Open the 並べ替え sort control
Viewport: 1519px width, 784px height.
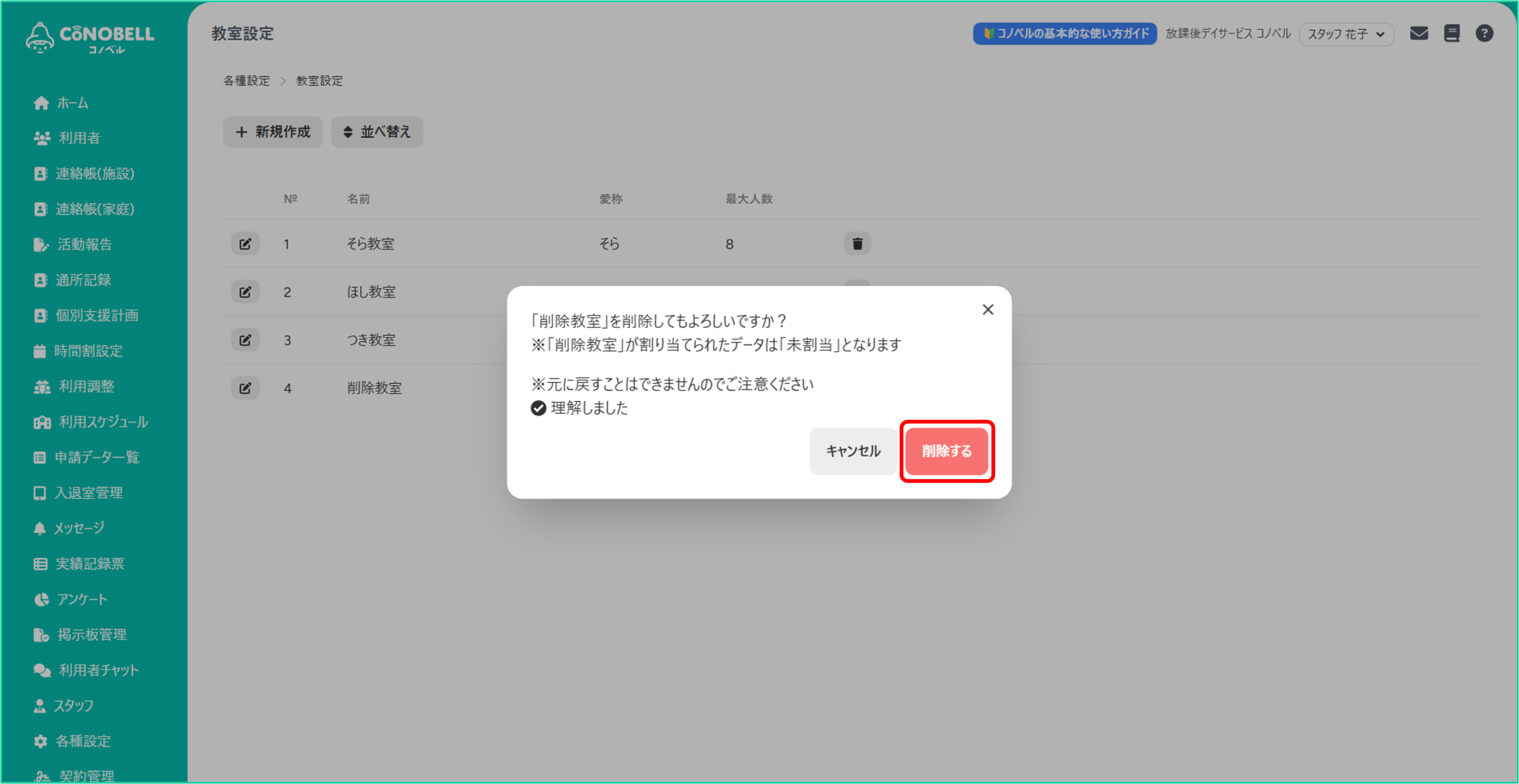[x=377, y=132]
